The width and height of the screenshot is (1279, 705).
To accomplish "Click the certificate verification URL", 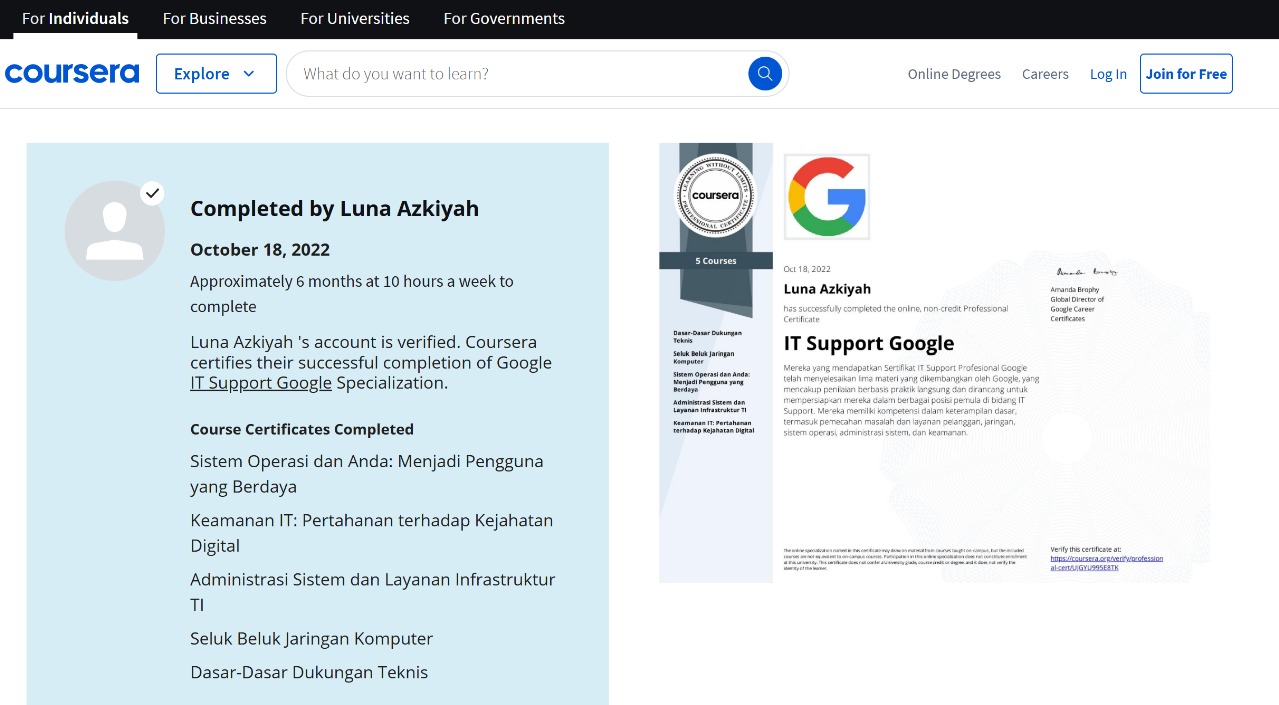I will [x=1106, y=562].
